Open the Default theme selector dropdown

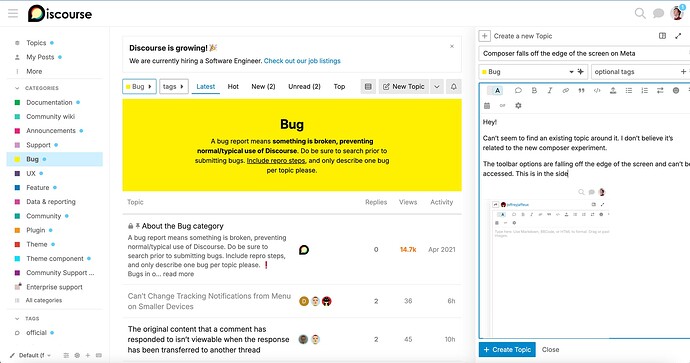(x=31, y=356)
